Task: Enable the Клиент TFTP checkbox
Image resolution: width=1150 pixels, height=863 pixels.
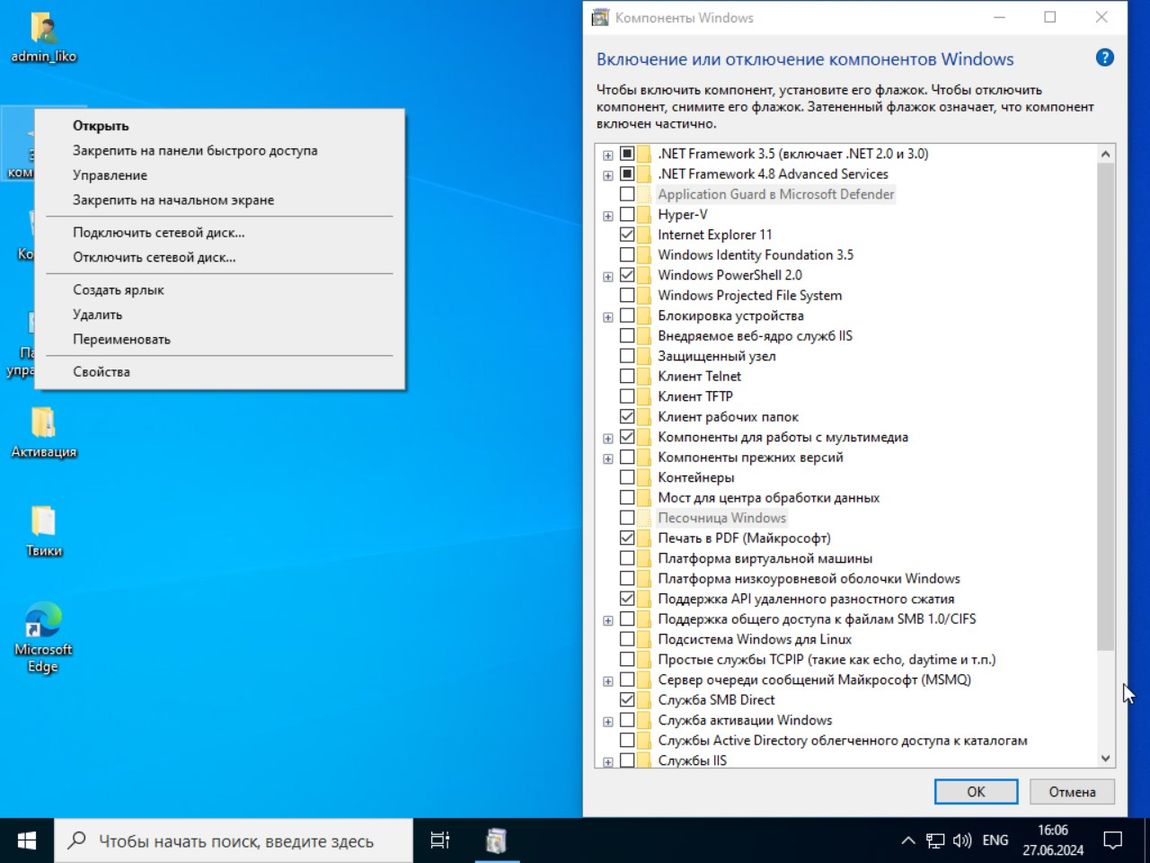Action: pos(627,397)
